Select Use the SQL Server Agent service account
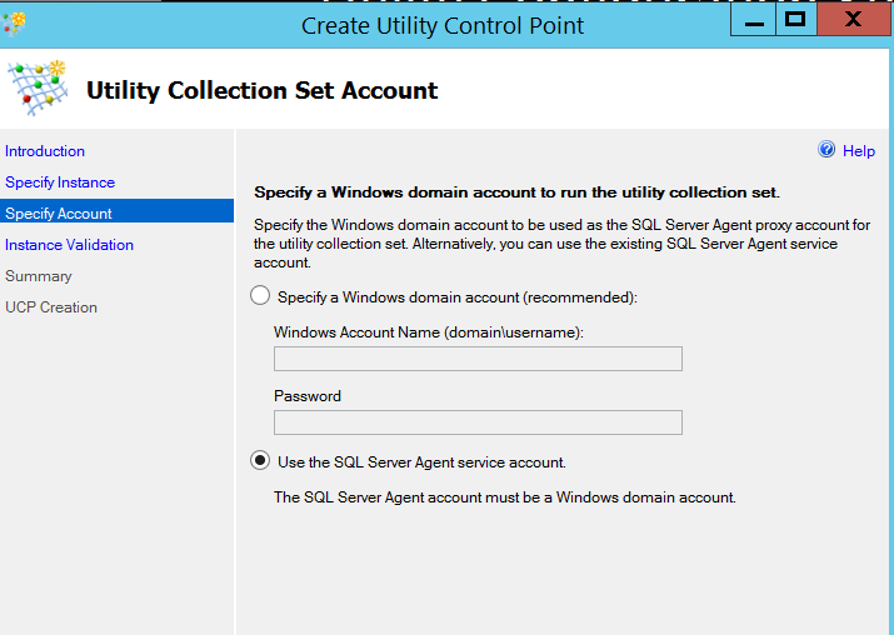The image size is (894, 635). pyautogui.click(x=260, y=461)
